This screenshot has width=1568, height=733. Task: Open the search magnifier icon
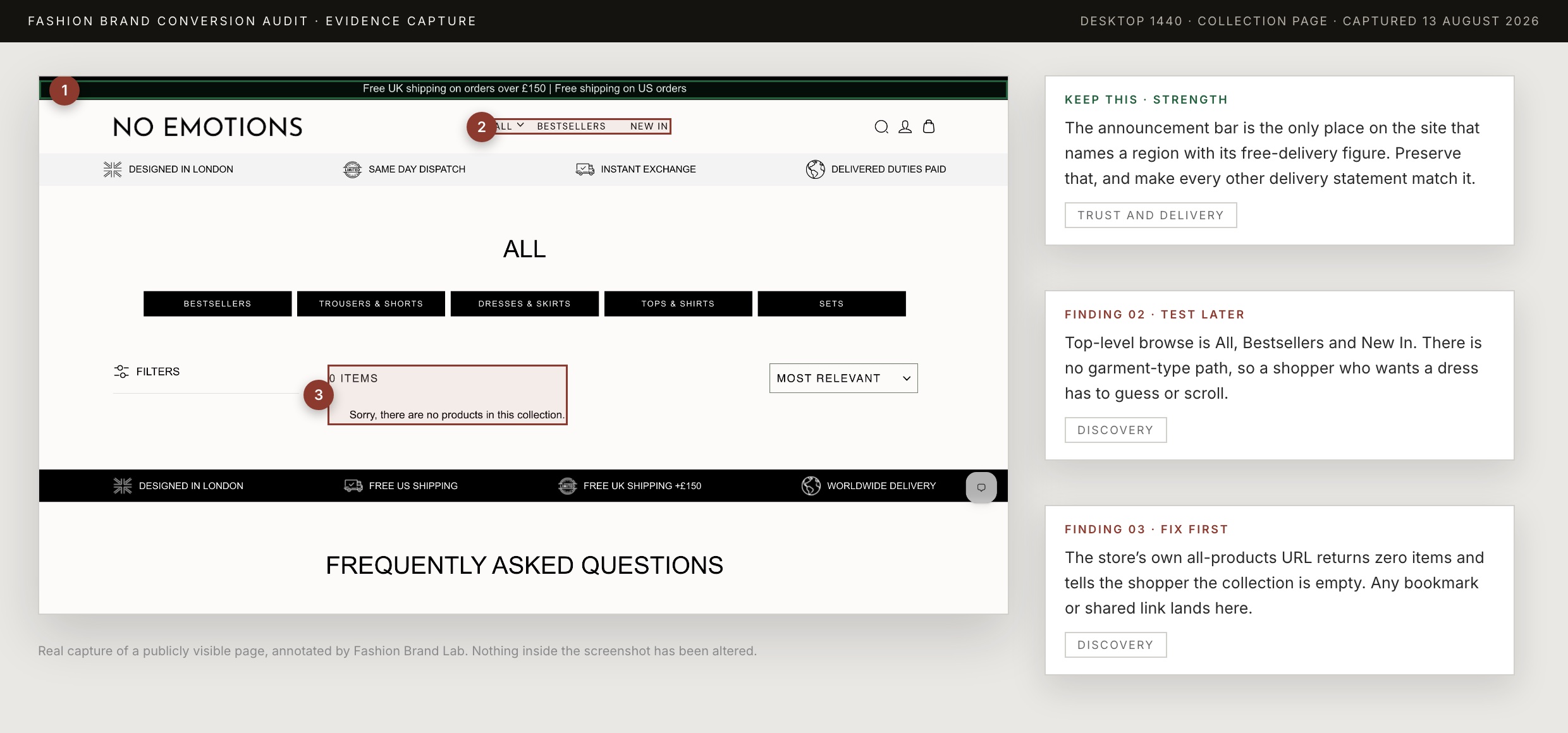coord(881,127)
